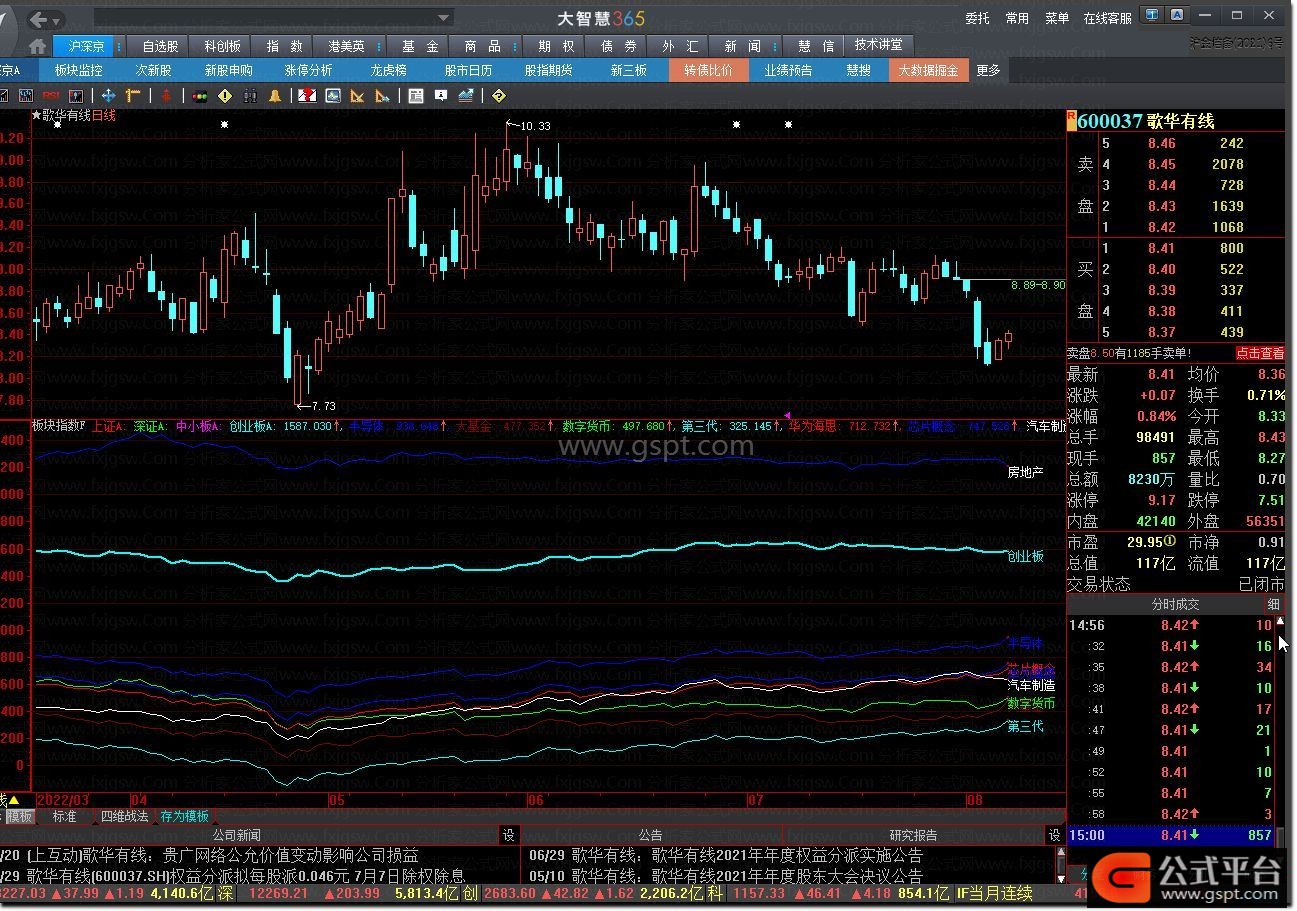Select the 基金 tab
This screenshot has width=1297, height=911.
coord(420,46)
